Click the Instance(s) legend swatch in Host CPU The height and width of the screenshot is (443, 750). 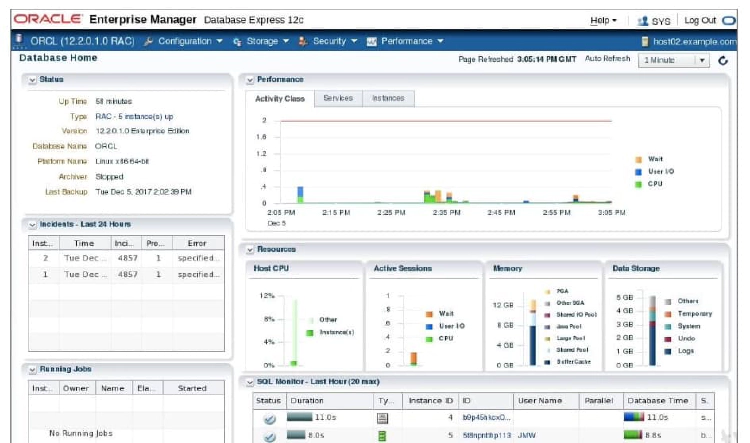(309, 332)
